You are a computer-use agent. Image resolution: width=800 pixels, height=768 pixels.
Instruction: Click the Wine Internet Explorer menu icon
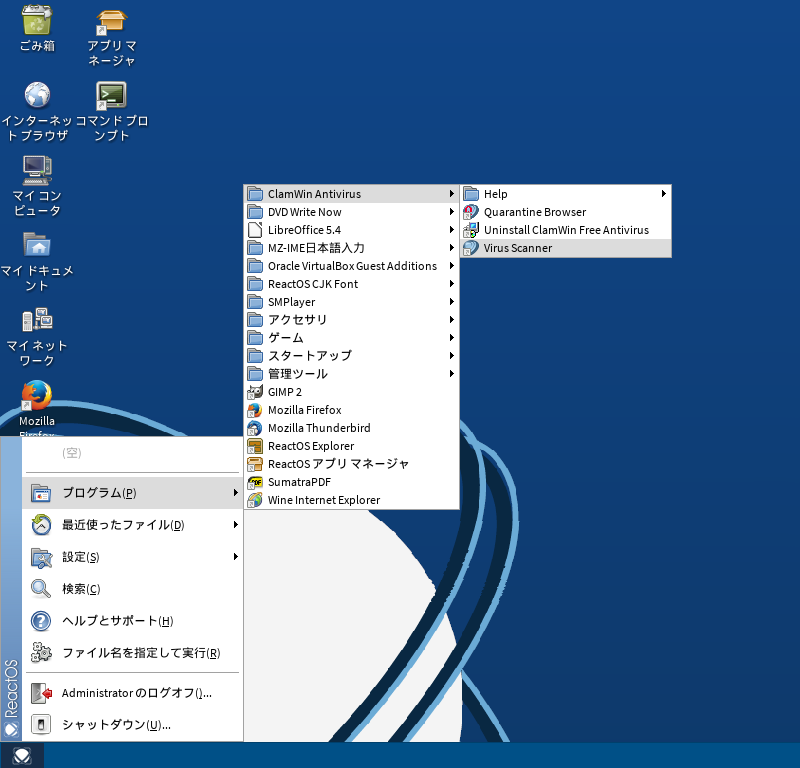point(255,500)
